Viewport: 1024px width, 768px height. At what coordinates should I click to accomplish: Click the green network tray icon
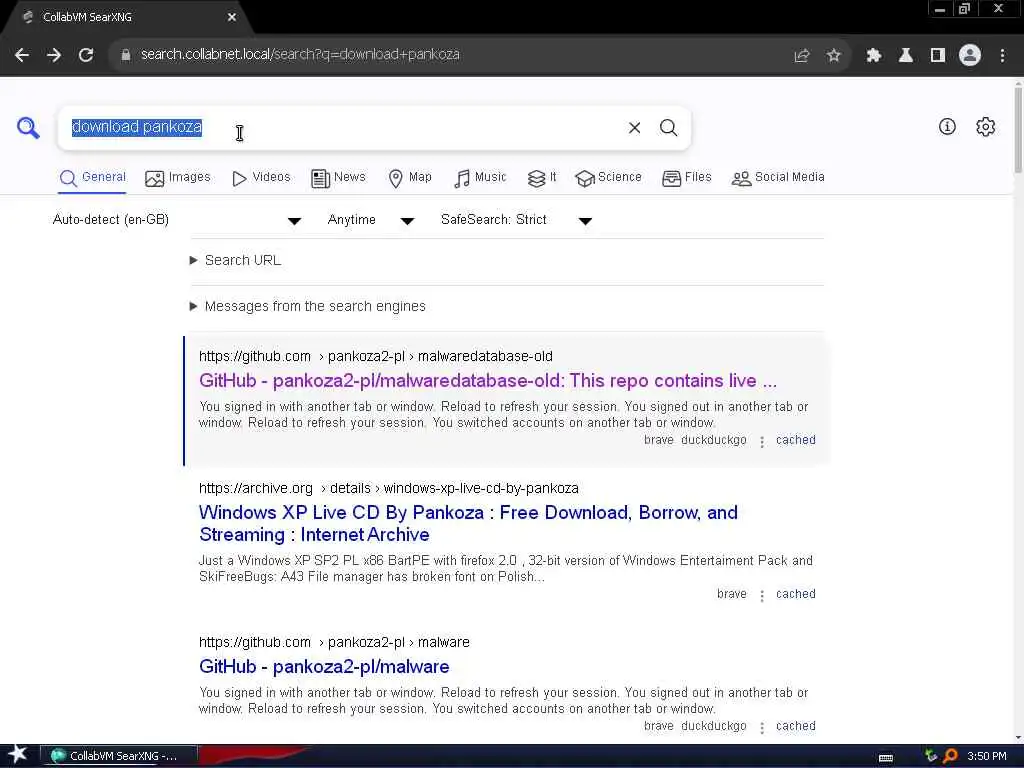(x=931, y=756)
